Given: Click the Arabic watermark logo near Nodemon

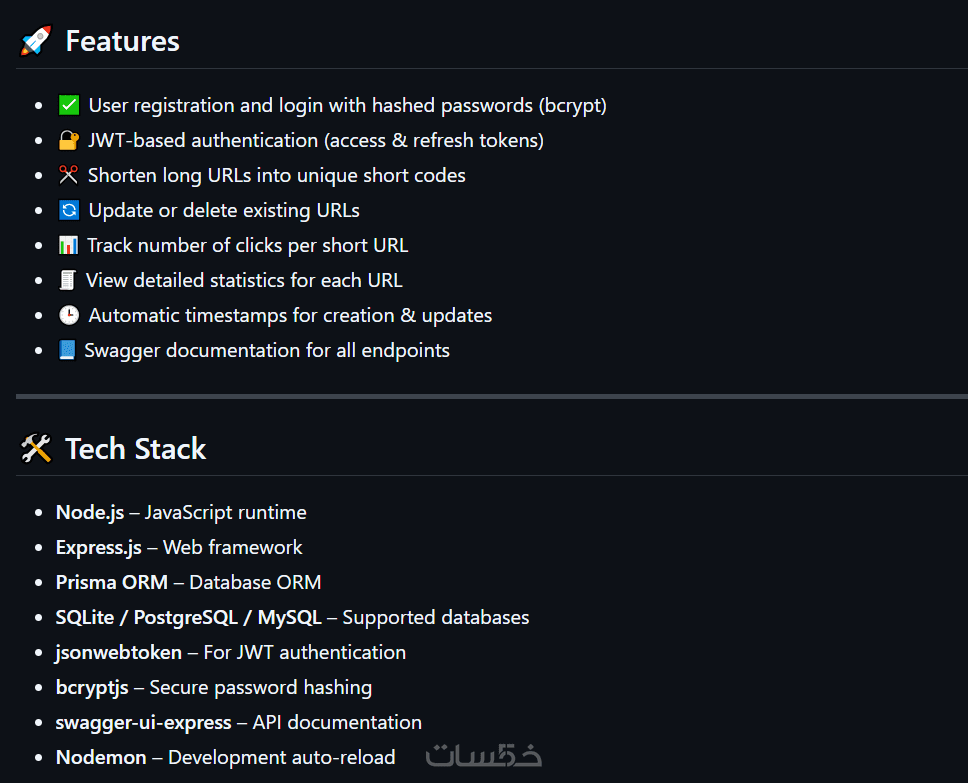Looking at the screenshot, I should click(483, 756).
